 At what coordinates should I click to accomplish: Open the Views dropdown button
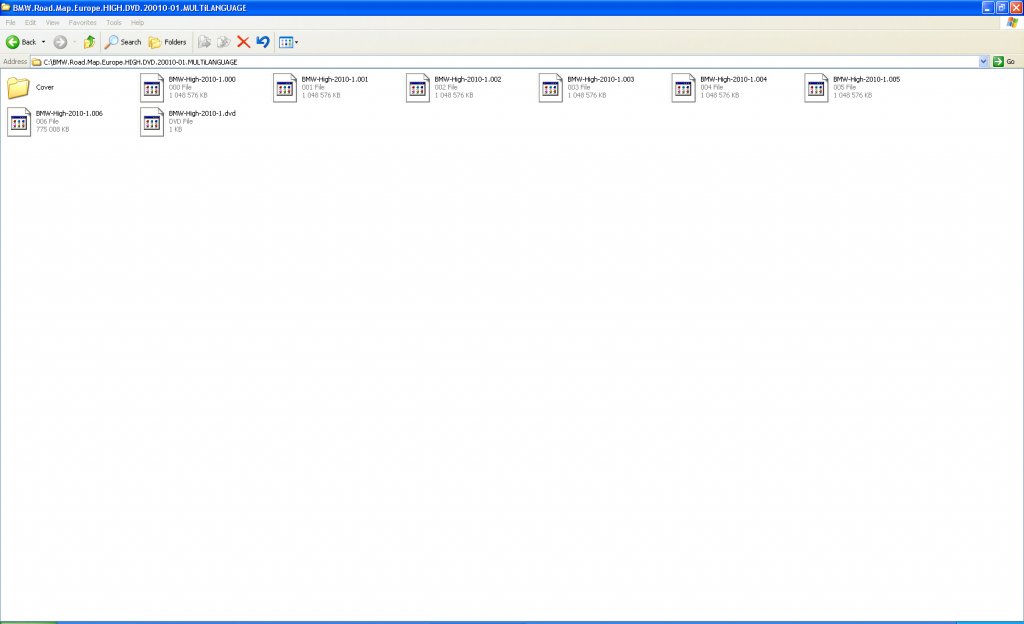pos(288,42)
